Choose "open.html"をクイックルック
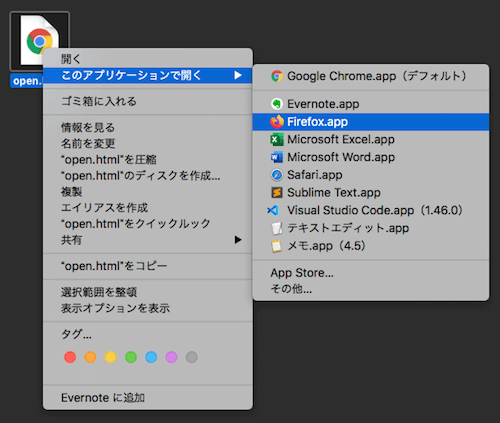This screenshot has width=500, height=423. coord(148,224)
